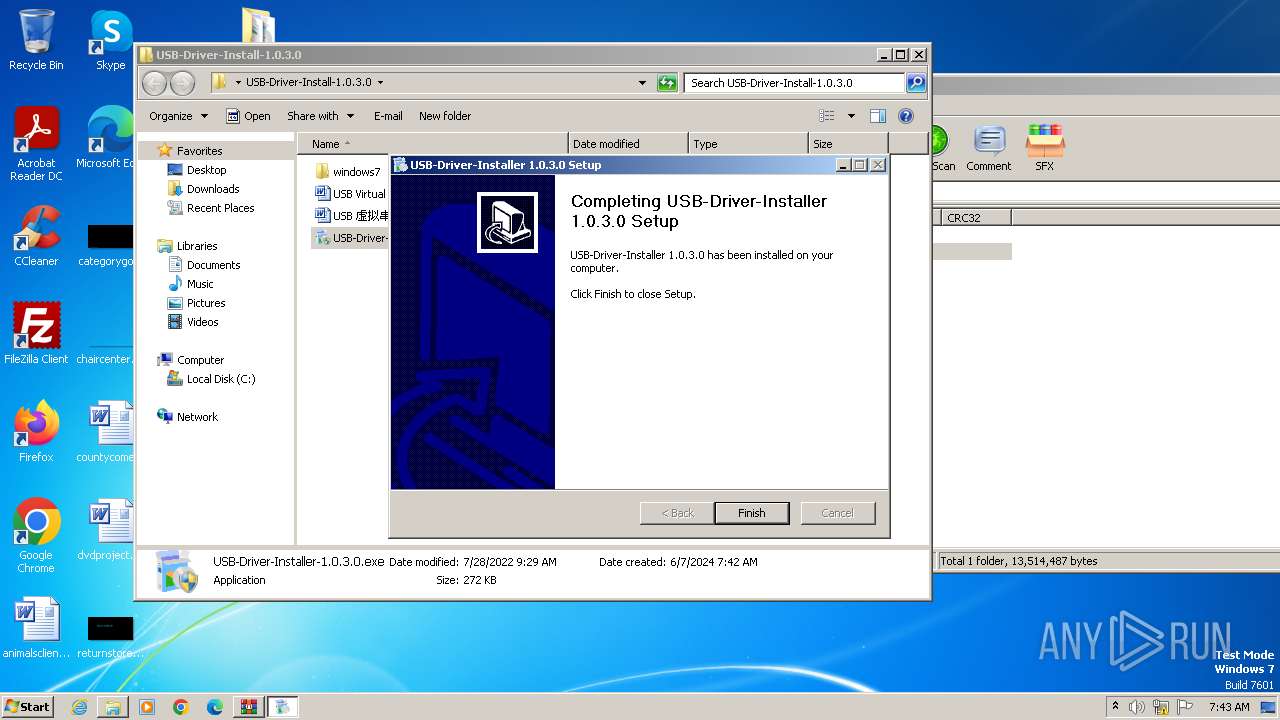Show hidden system tray icons
Viewport: 1280px width, 720px height.
pos(1115,706)
